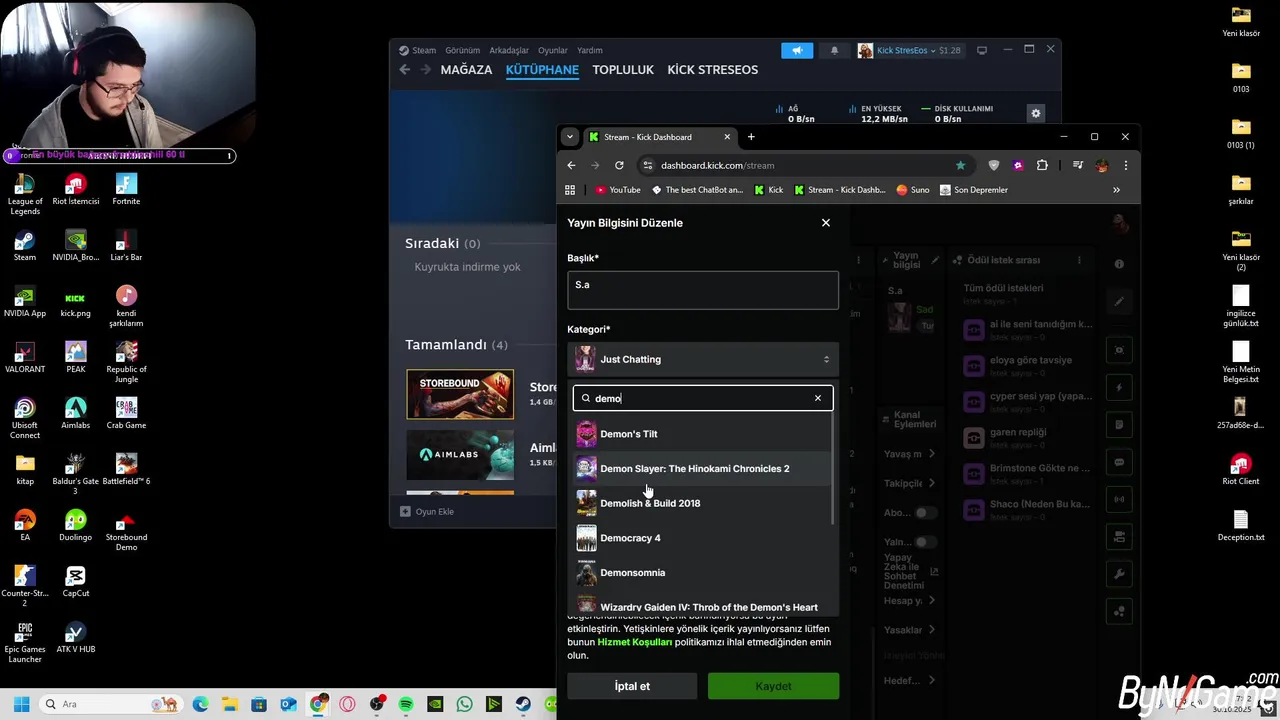This screenshot has height=720, width=1280.
Task: Bookmark star in Chrome address bar
Action: [960, 165]
